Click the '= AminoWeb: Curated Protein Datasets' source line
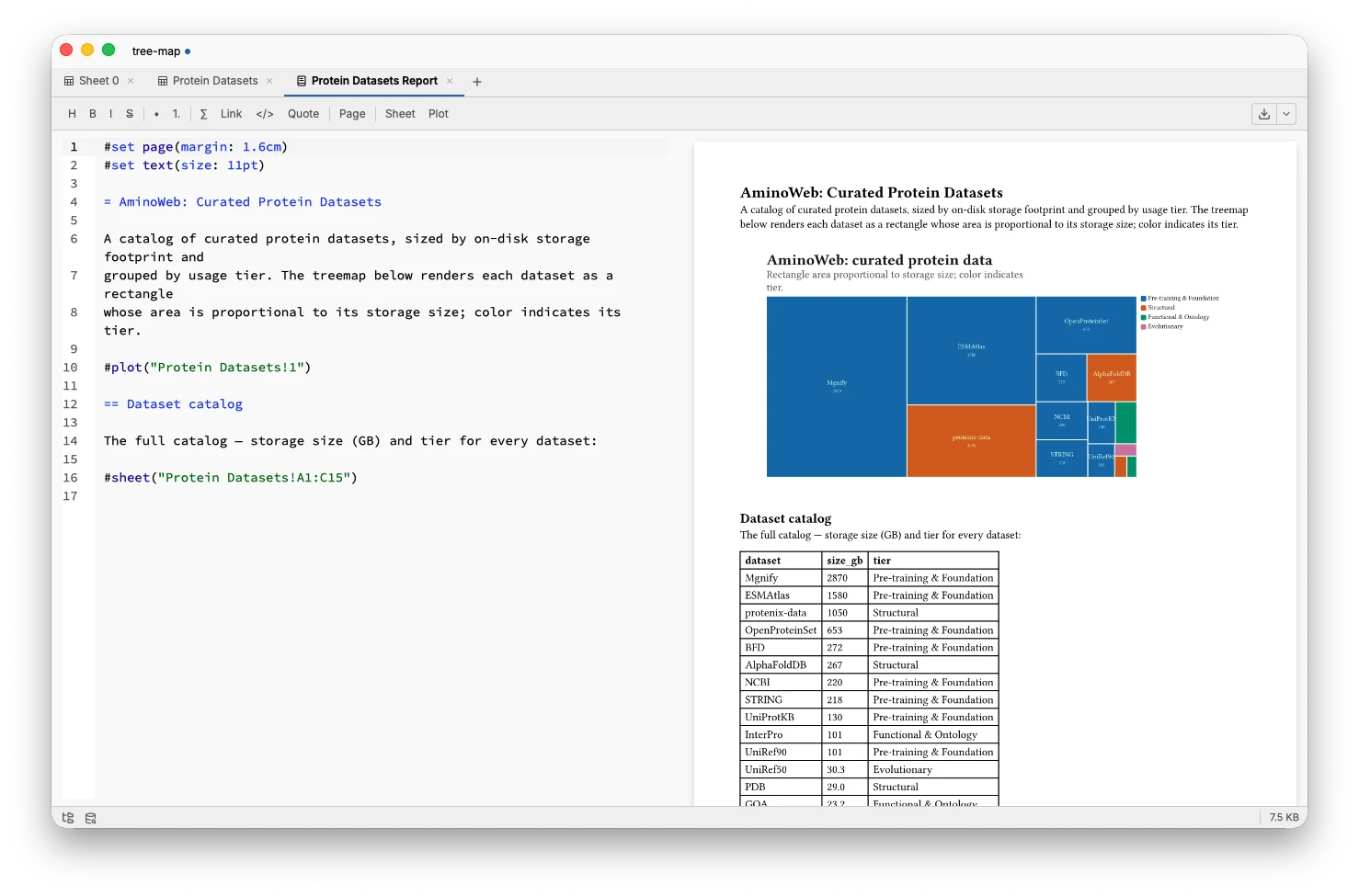 243,202
